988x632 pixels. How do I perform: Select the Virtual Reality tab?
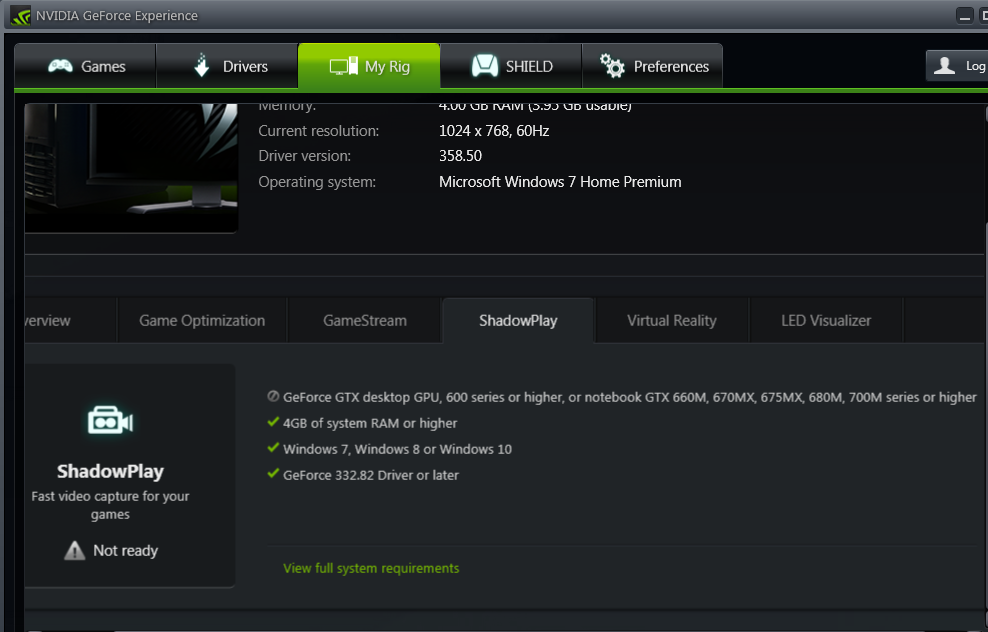[x=672, y=321]
